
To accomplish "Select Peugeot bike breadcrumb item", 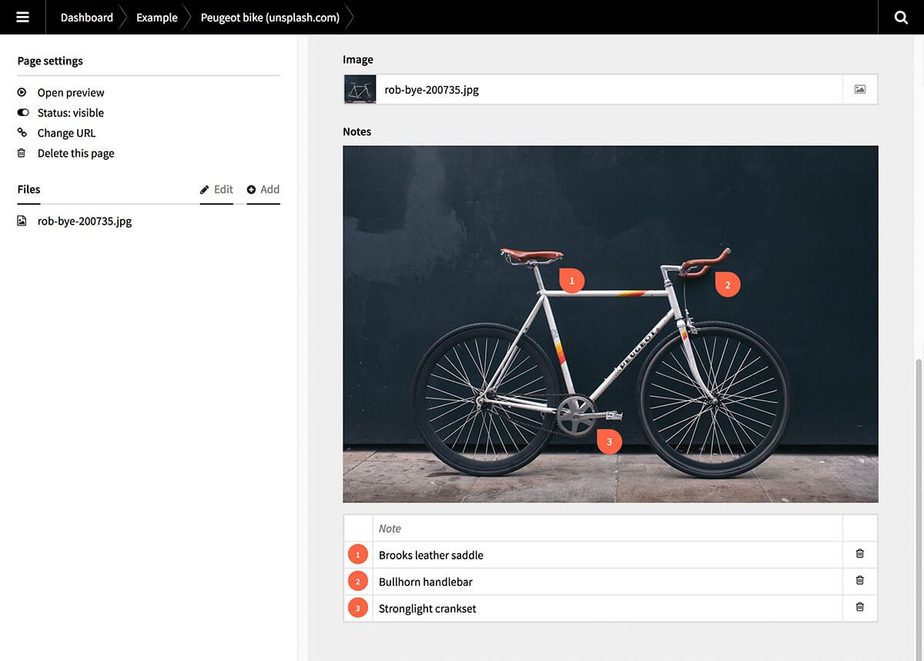I will [270, 17].
